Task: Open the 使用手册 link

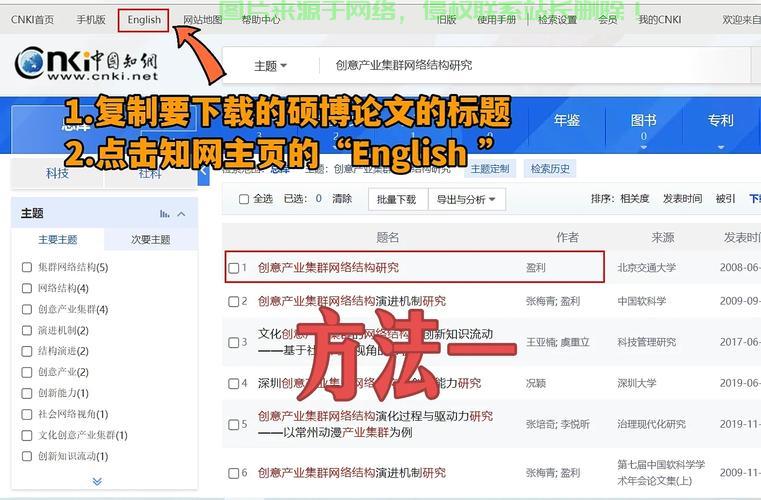Action: pos(496,19)
